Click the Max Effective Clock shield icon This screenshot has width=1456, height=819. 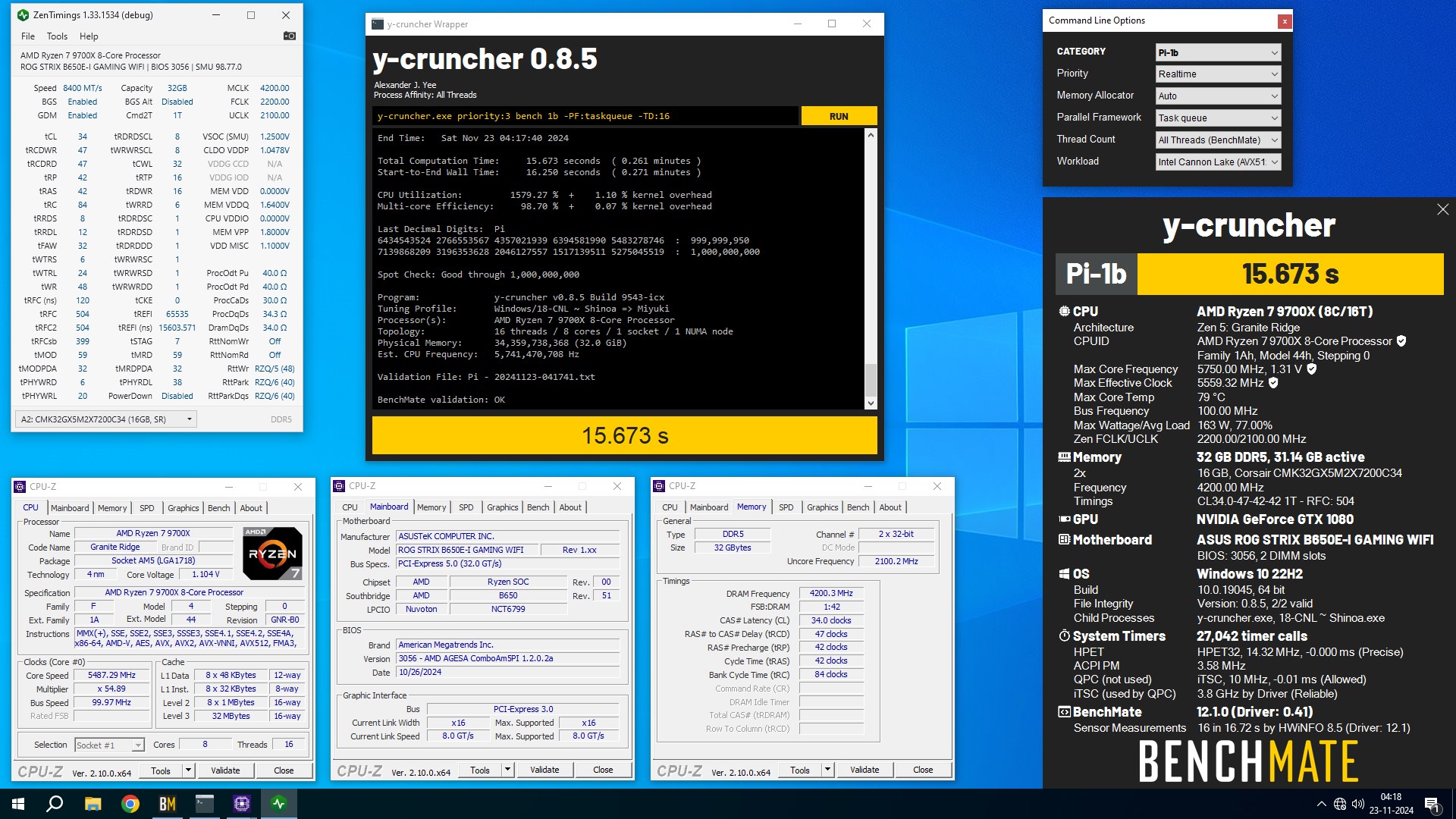(x=1273, y=383)
